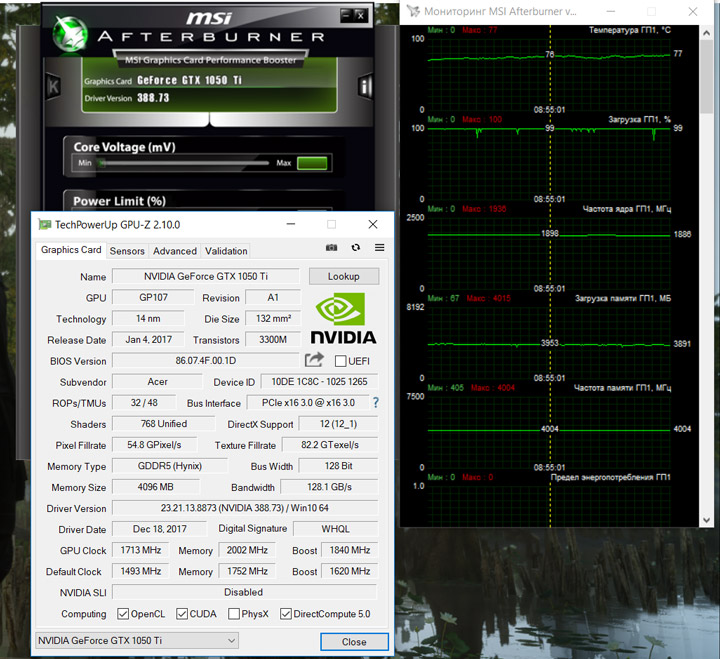Toggle the DirectCompute 5.0 checkbox
720x659 pixels.
(x=286, y=614)
